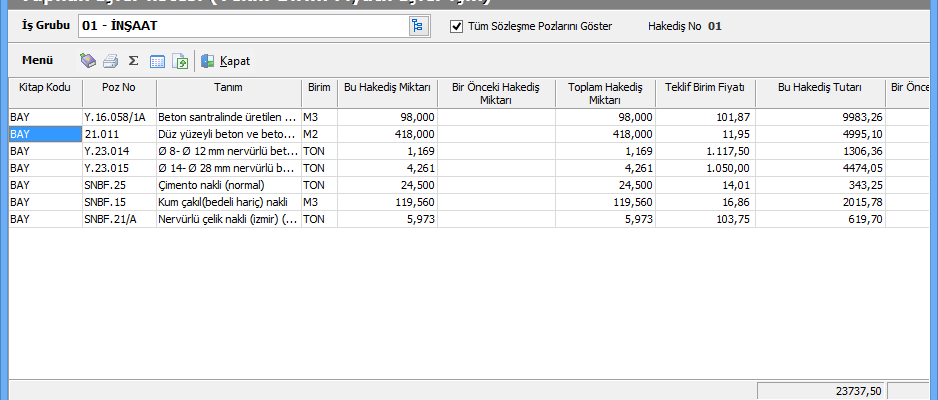Click the table grid icon in toolbar
Screen dimensions: 938x400
157,61
